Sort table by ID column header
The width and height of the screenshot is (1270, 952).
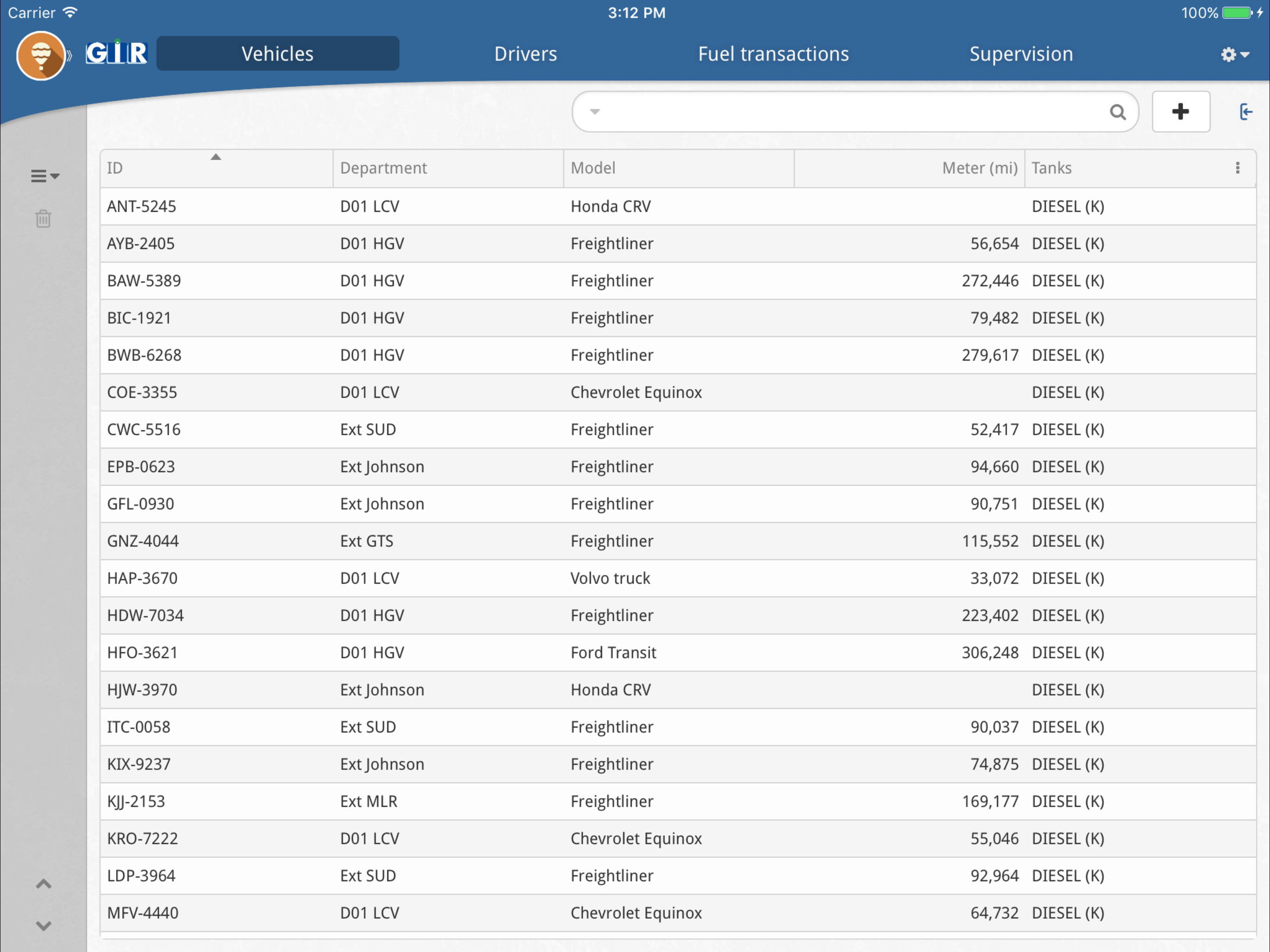(217, 168)
